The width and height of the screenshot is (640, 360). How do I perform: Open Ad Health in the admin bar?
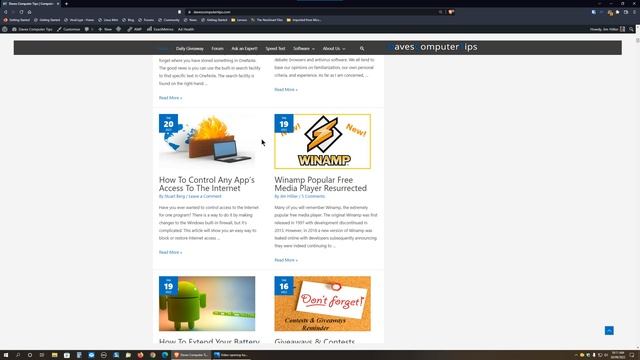(186, 29)
